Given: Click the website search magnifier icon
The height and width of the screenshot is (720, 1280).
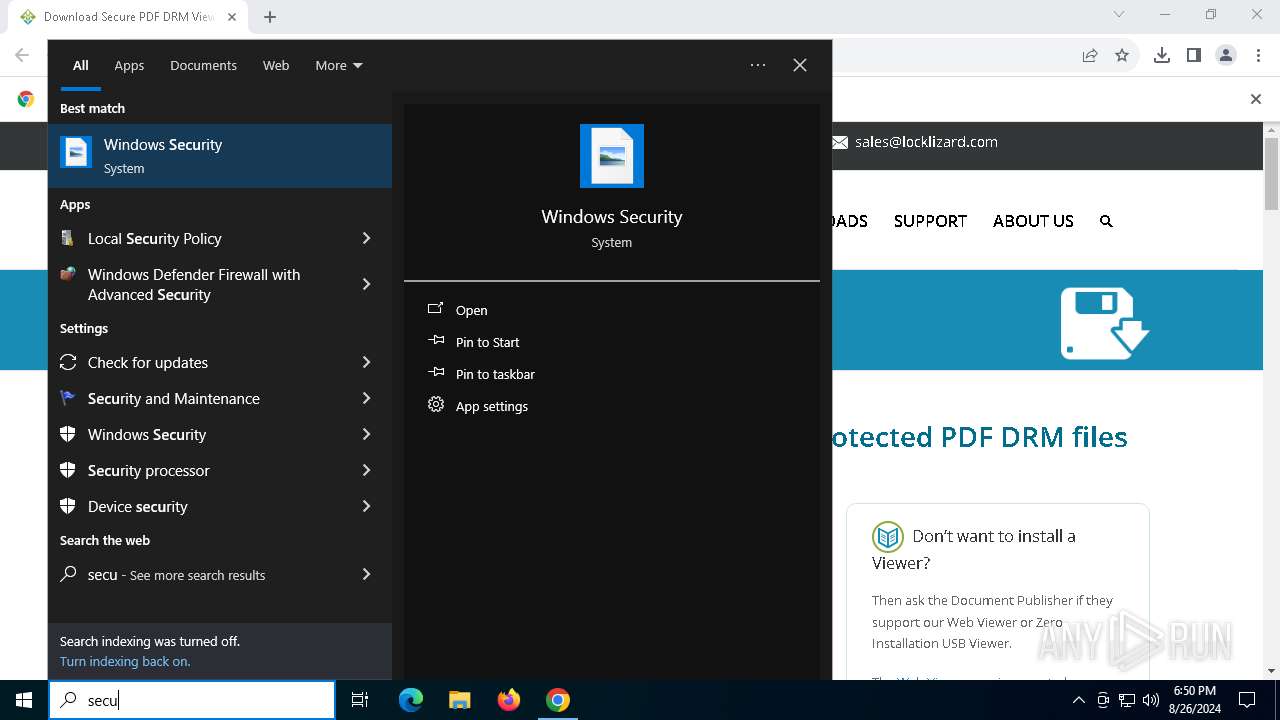Looking at the screenshot, I should pos(1106,221).
